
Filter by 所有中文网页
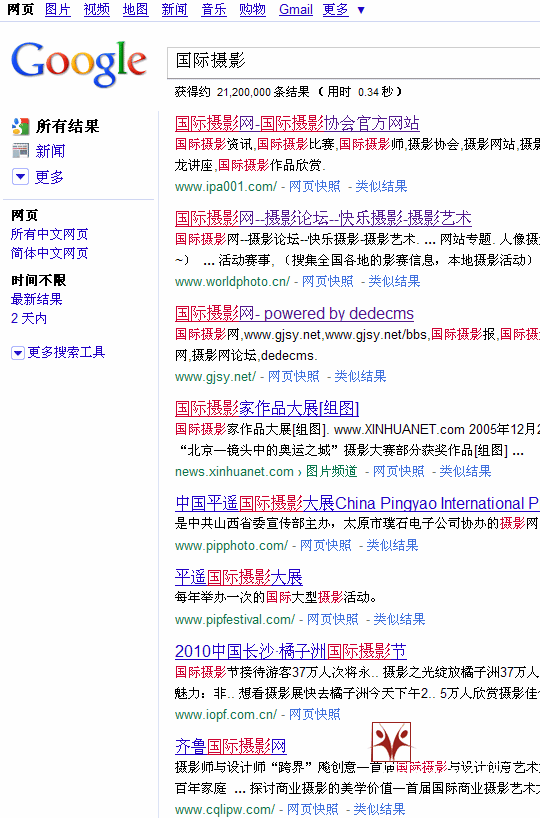pos(50,234)
